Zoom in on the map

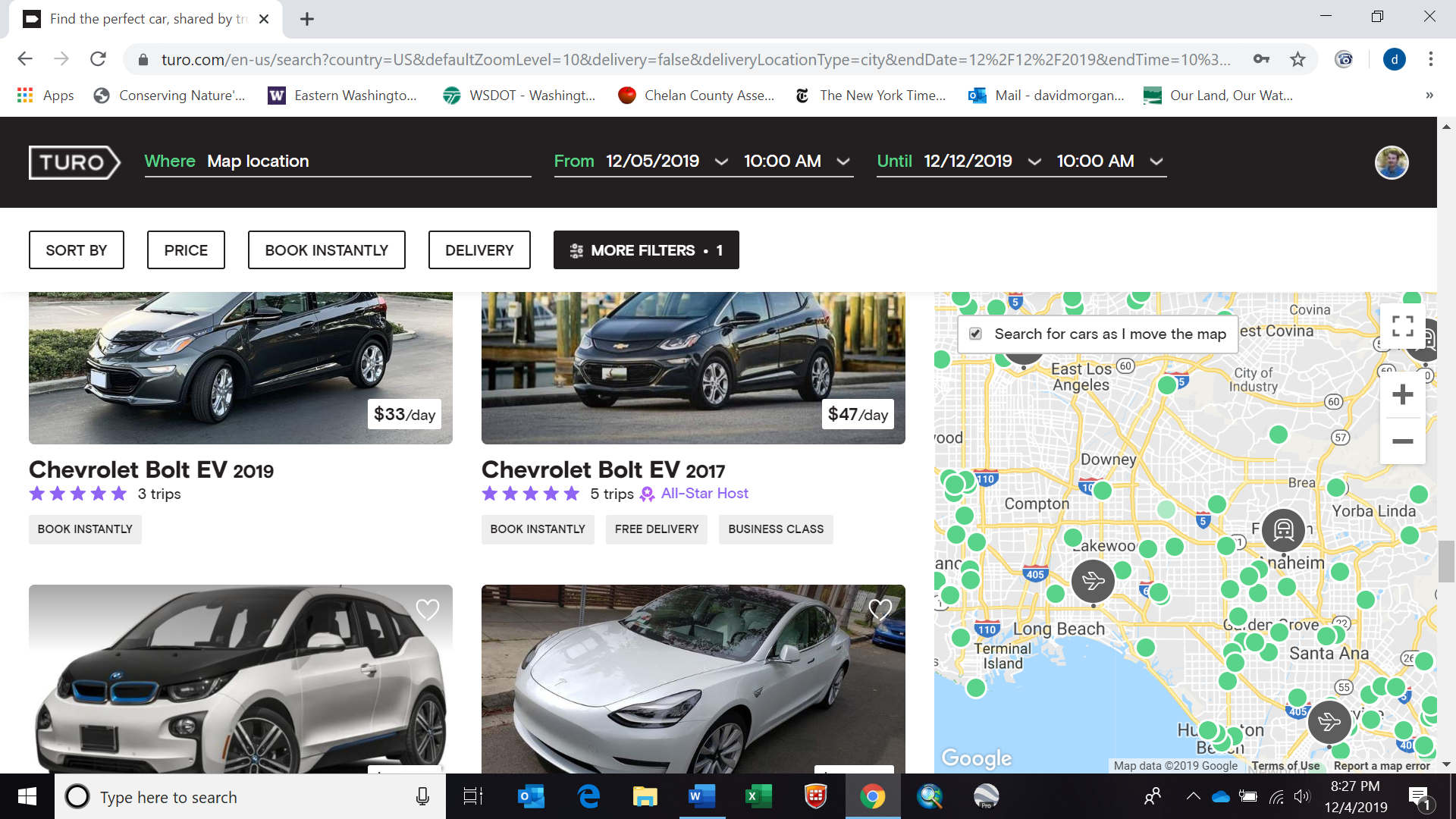[x=1402, y=394]
